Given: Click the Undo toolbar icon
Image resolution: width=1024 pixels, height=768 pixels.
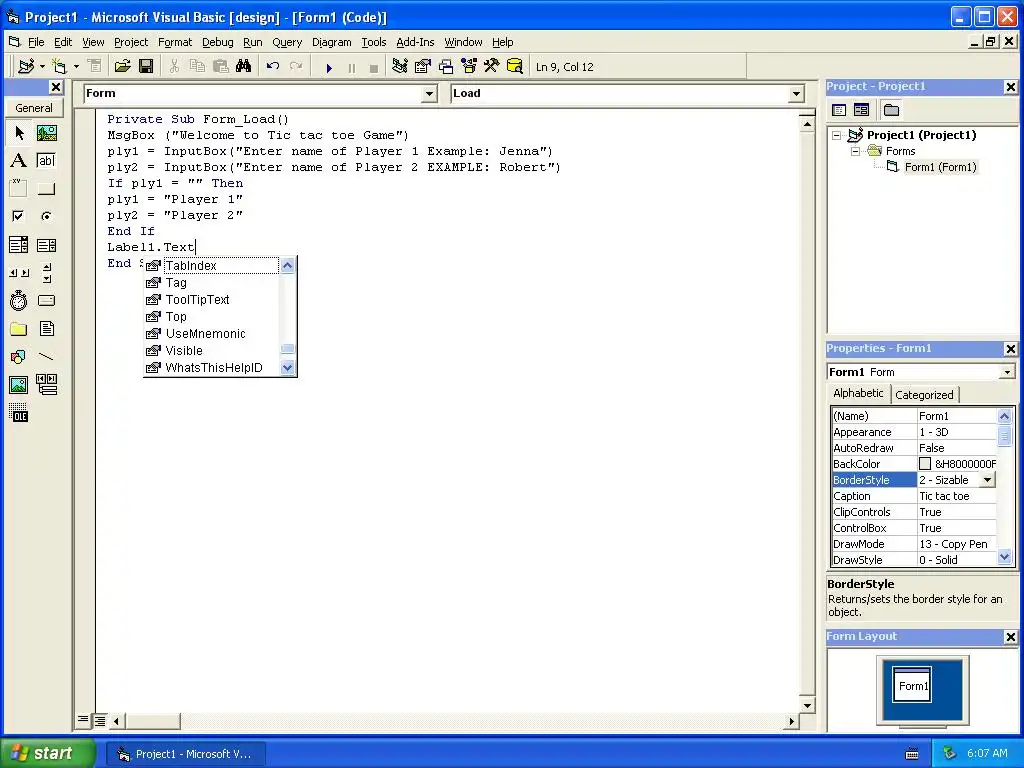Looking at the screenshot, I should pyautogui.click(x=273, y=67).
